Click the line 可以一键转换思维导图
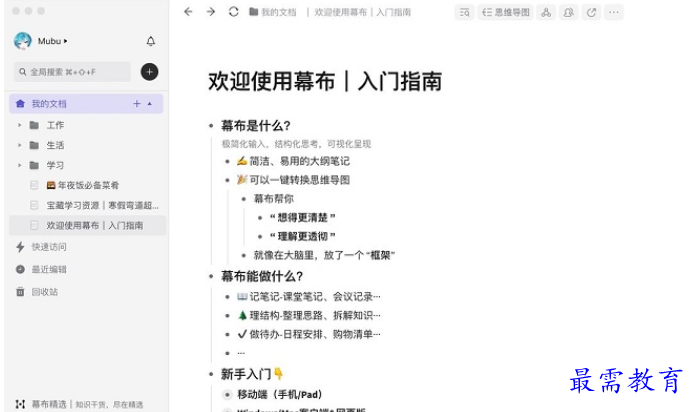691x412 pixels. 293,180
